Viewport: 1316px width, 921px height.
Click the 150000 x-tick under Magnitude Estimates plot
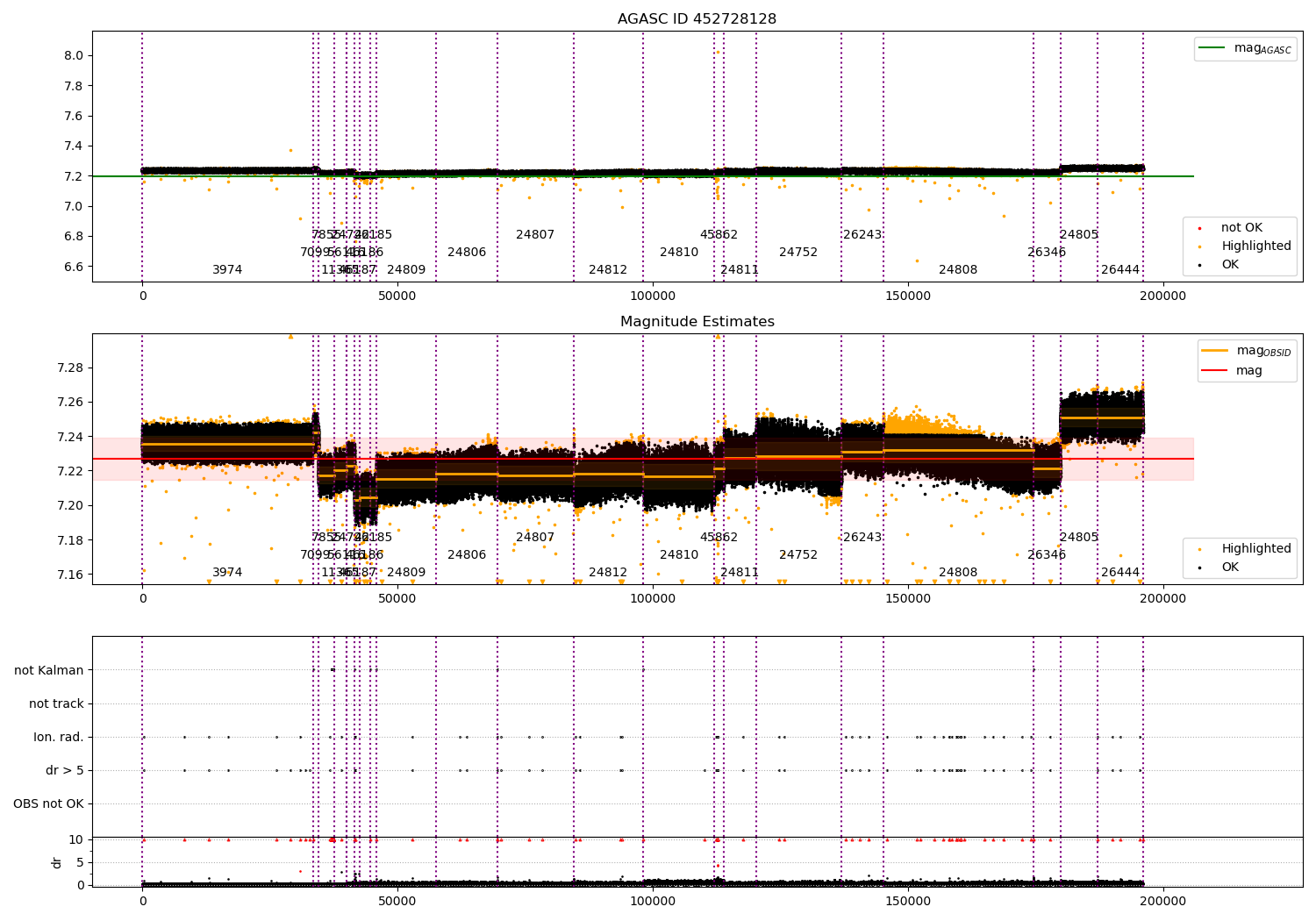click(908, 599)
